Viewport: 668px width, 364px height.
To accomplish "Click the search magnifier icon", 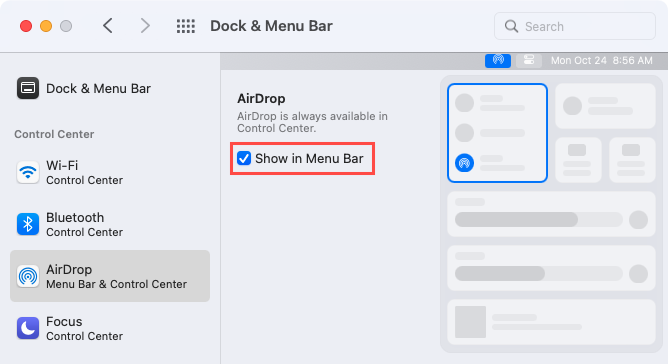I will tap(511, 26).
